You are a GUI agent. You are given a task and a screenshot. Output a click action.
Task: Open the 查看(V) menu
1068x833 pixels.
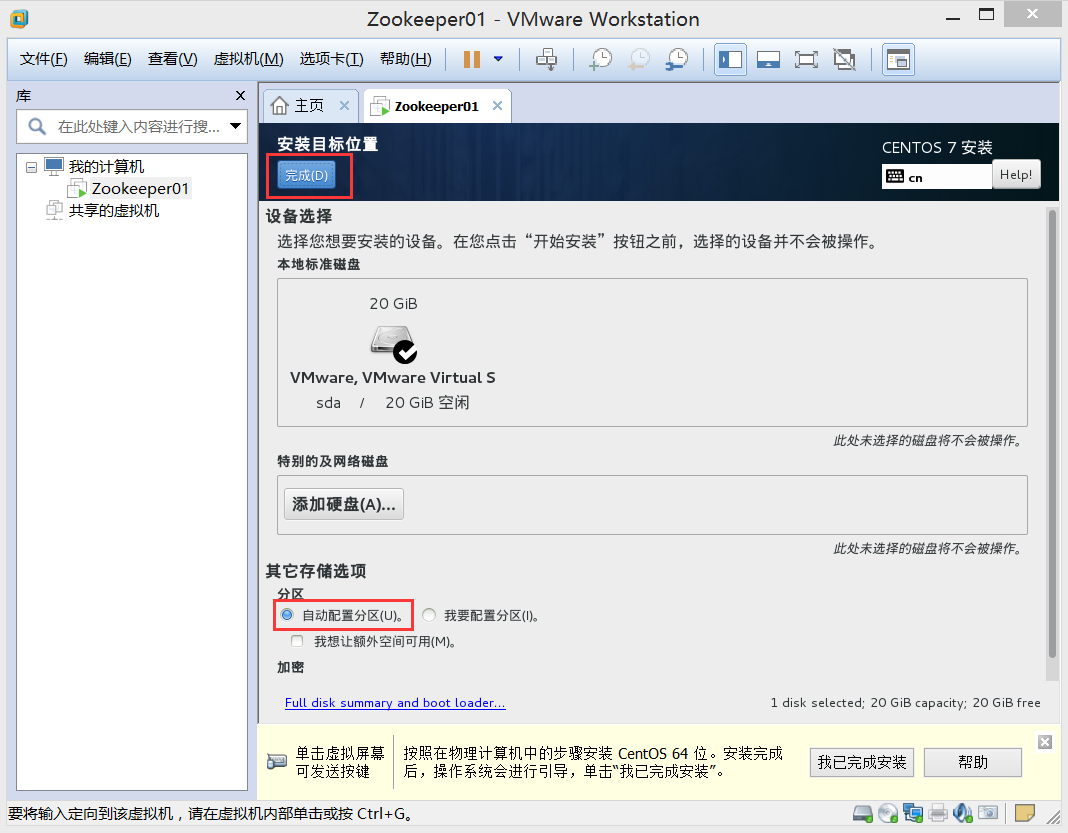(172, 59)
